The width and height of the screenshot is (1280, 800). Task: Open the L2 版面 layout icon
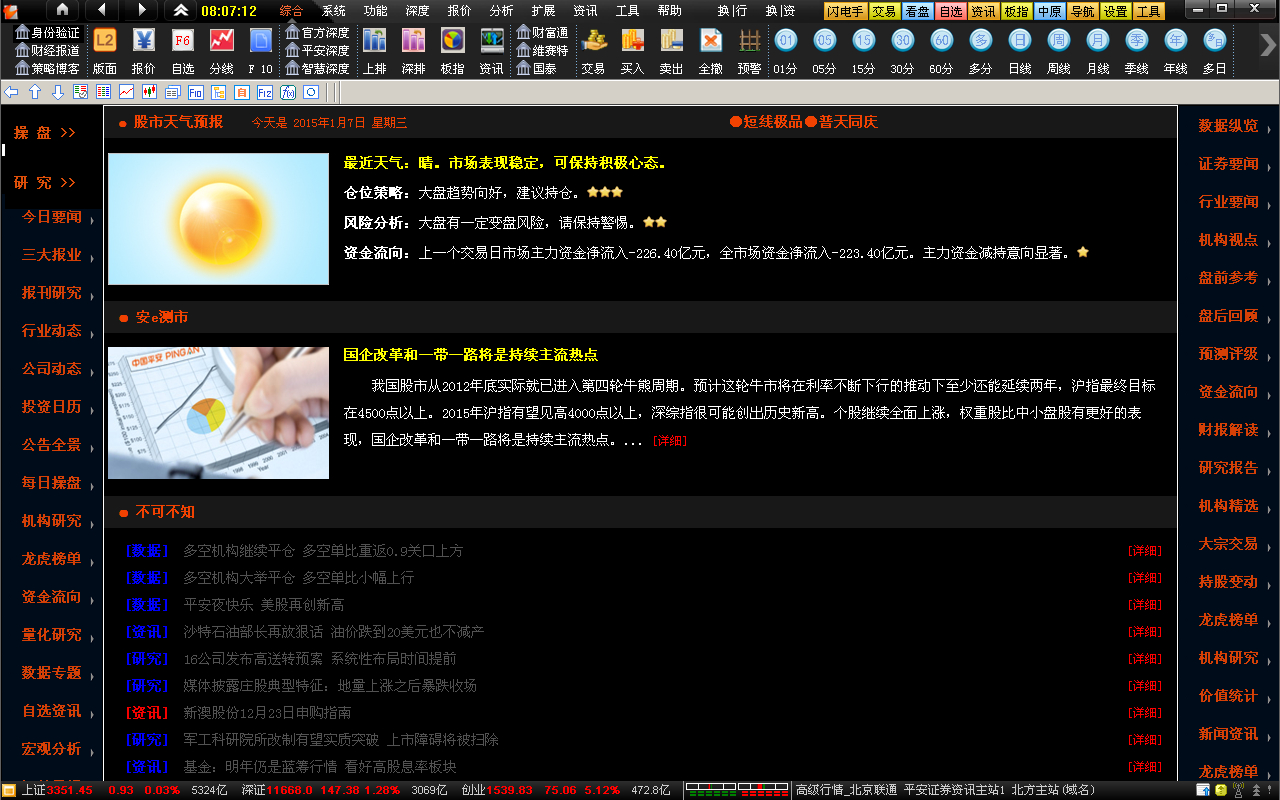pyautogui.click(x=104, y=51)
